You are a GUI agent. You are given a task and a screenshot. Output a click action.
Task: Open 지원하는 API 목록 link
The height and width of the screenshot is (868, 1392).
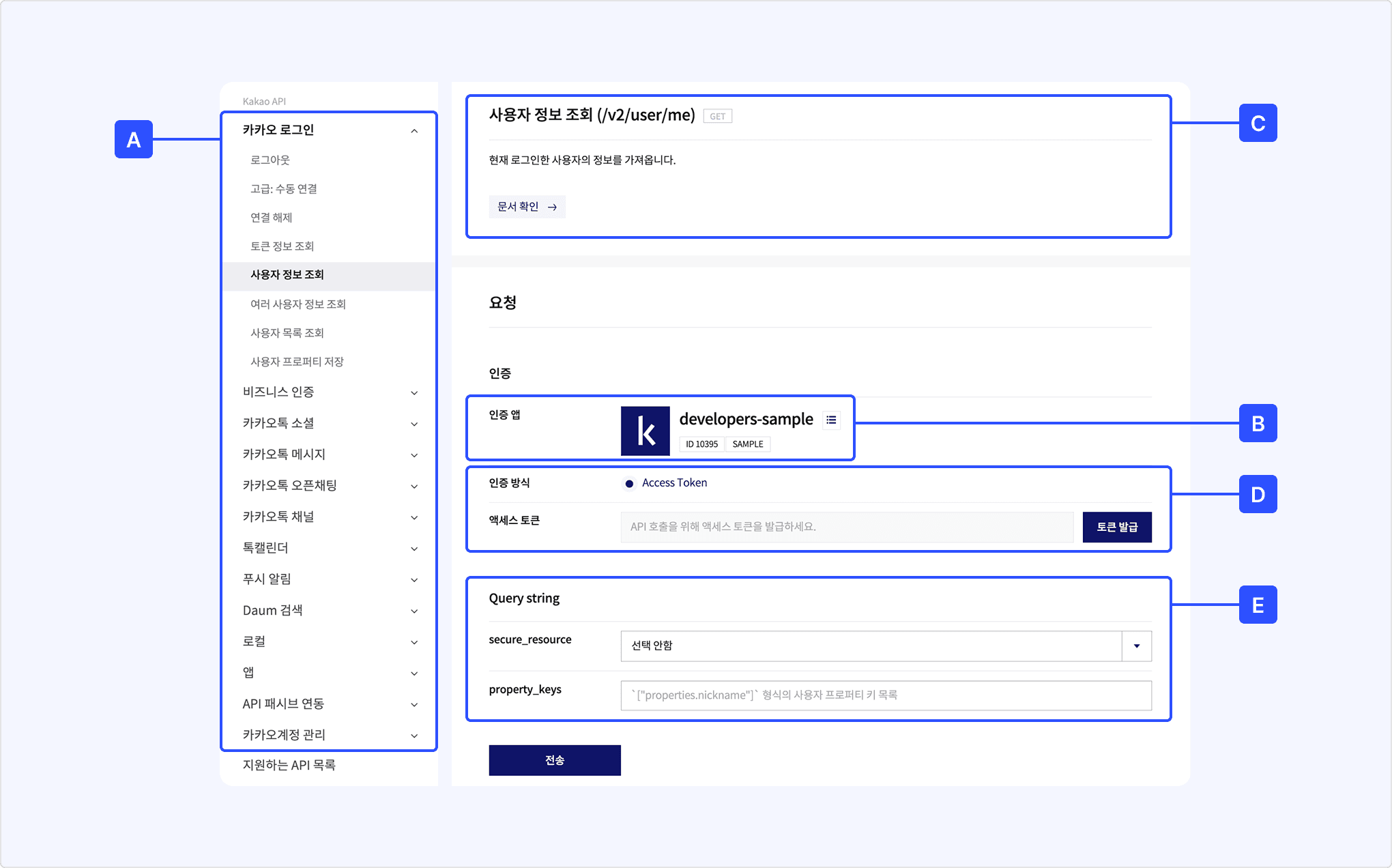tap(289, 765)
